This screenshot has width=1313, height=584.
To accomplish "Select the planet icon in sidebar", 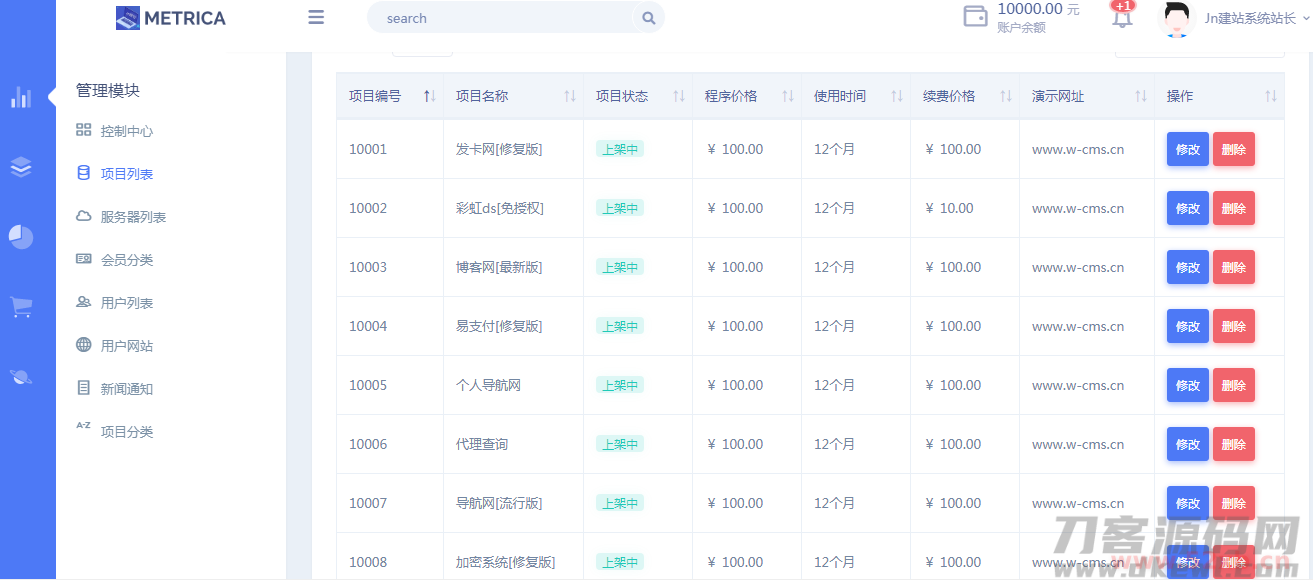I will coord(21,377).
